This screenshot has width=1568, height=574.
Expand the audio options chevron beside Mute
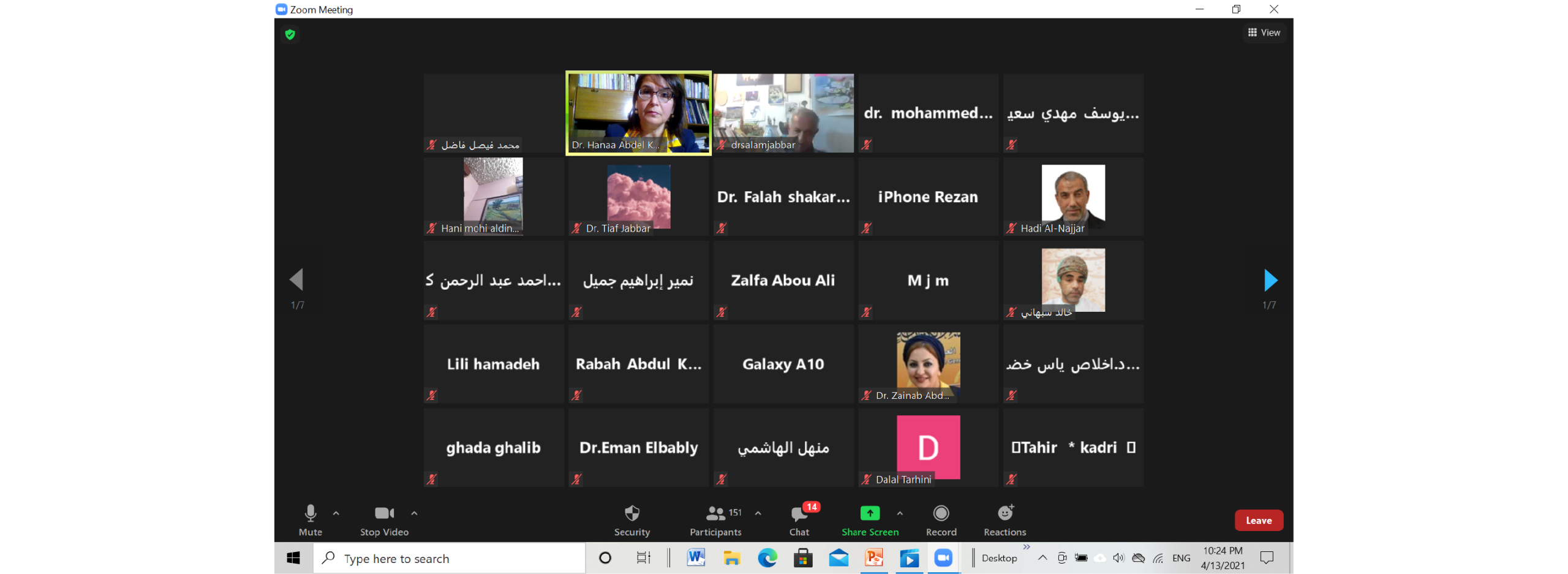coord(336,513)
